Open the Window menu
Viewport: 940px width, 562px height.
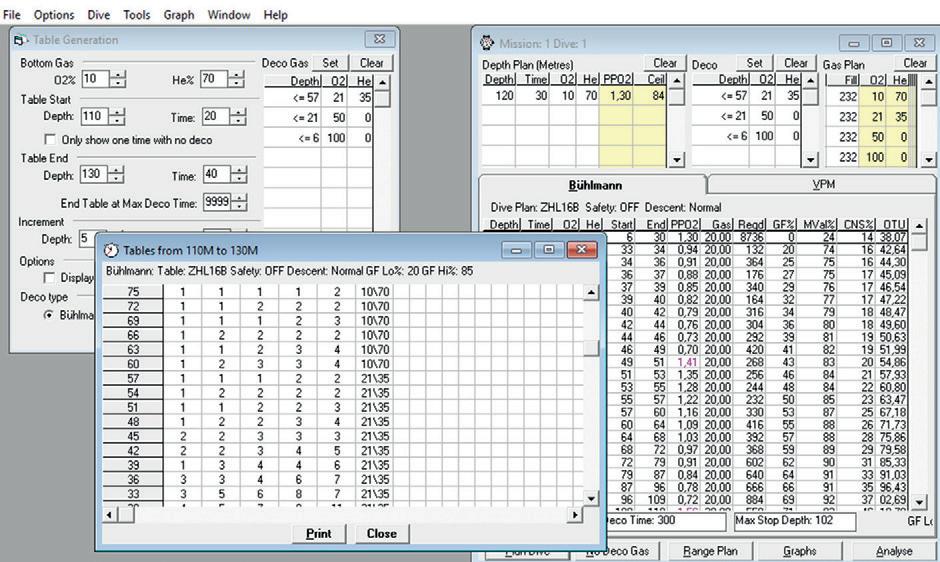coord(229,14)
